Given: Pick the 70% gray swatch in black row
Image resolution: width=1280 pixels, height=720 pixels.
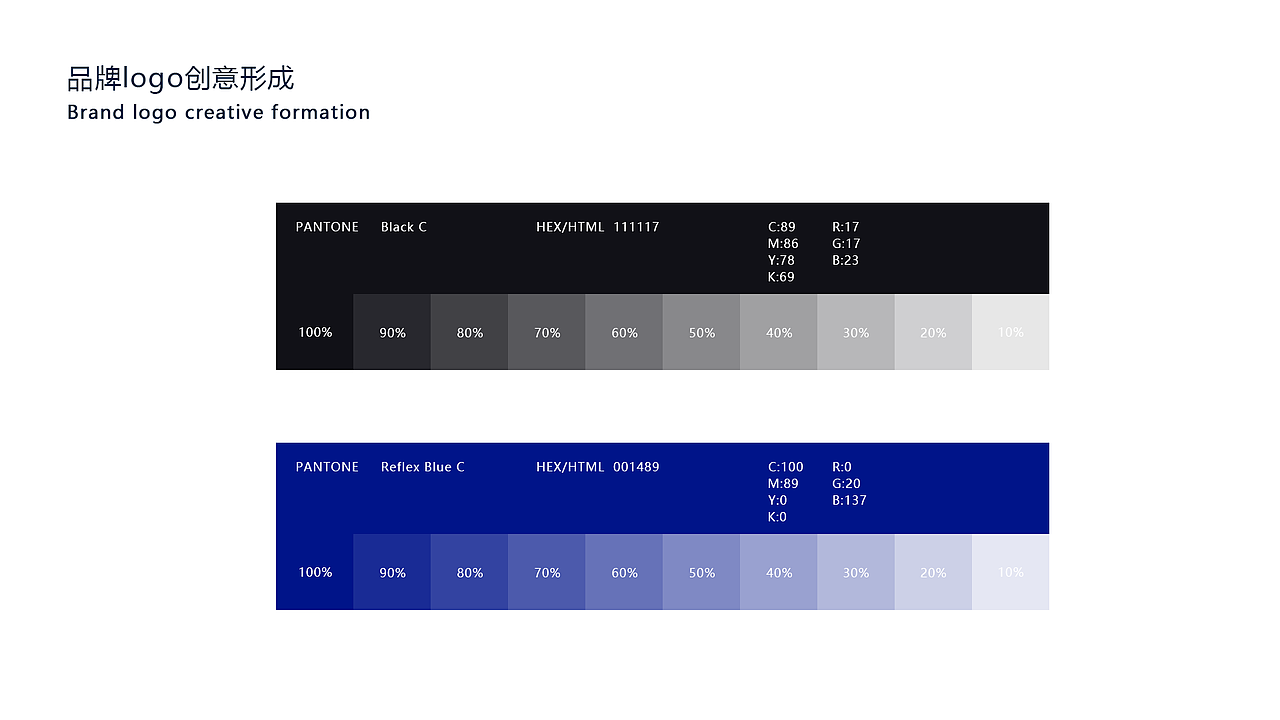Looking at the screenshot, I should (547, 332).
